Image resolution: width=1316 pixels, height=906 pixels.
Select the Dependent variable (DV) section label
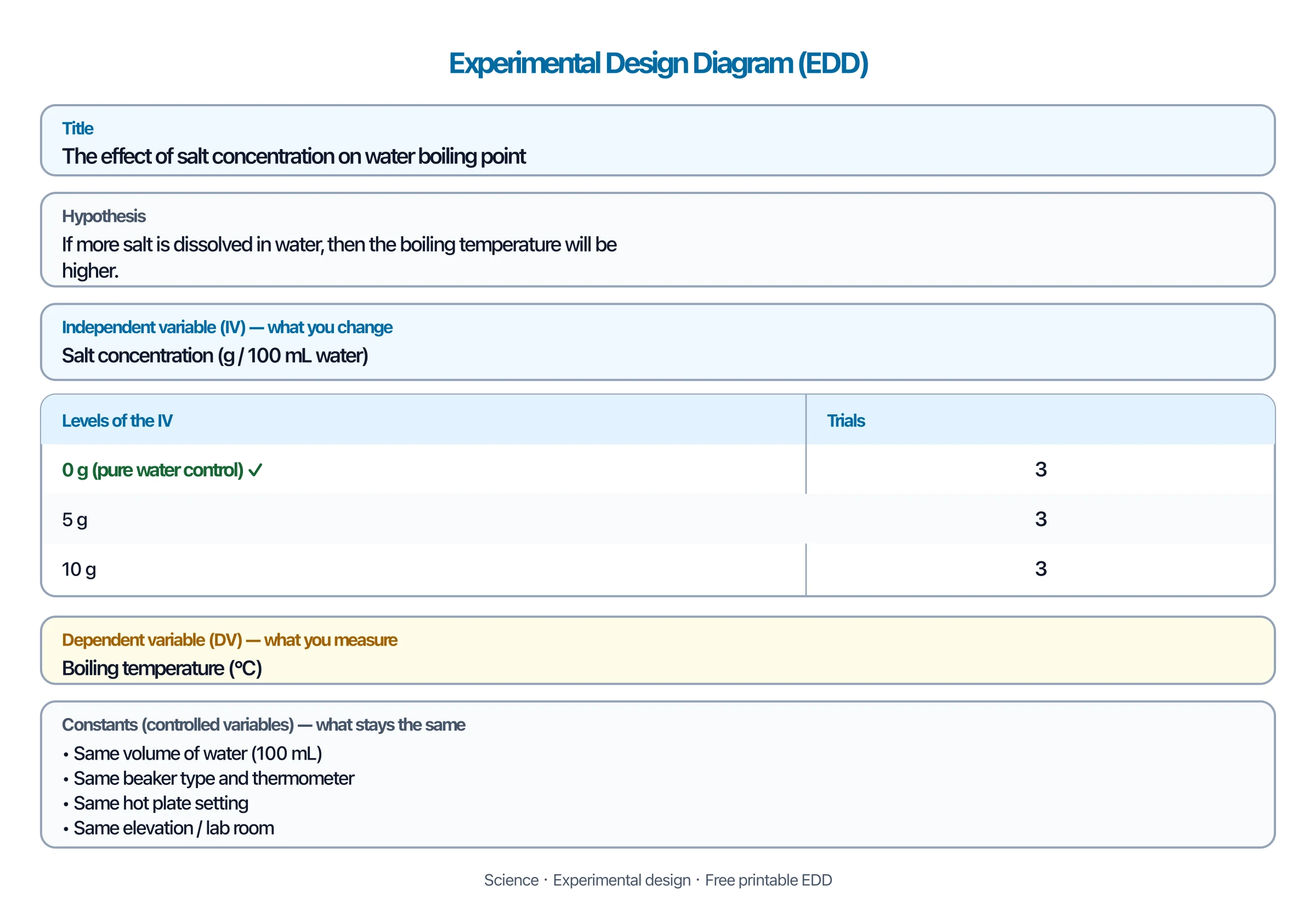point(229,640)
